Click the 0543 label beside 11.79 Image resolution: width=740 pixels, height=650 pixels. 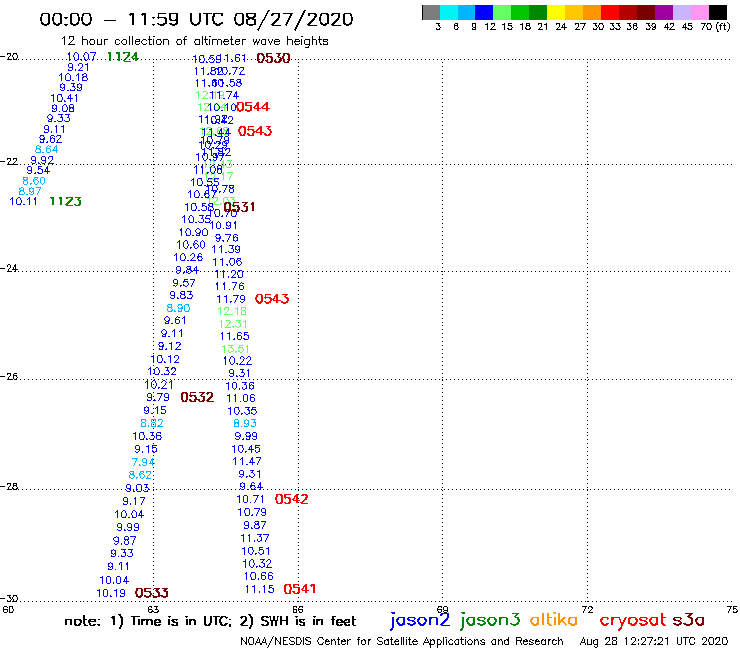[272, 299]
